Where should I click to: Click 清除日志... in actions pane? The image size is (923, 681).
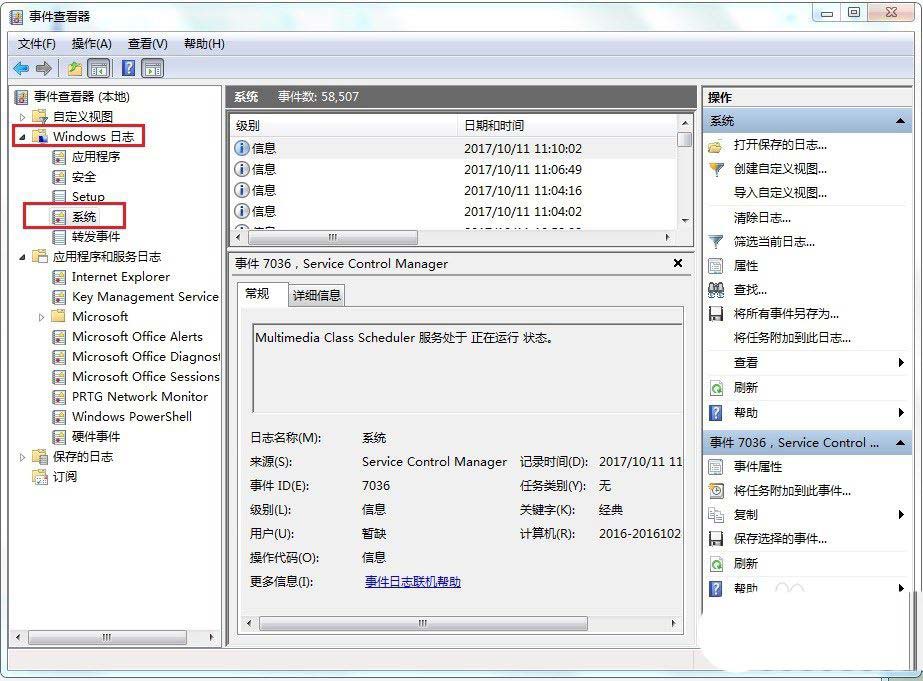pos(761,217)
